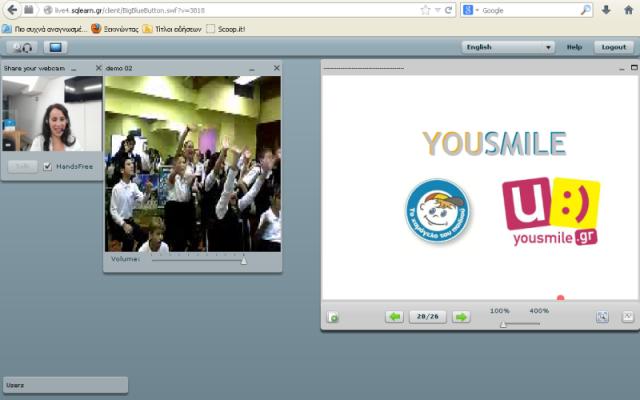Go to the browser home page icon
Viewport: 640px width, 400px height.
[x=629, y=10]
